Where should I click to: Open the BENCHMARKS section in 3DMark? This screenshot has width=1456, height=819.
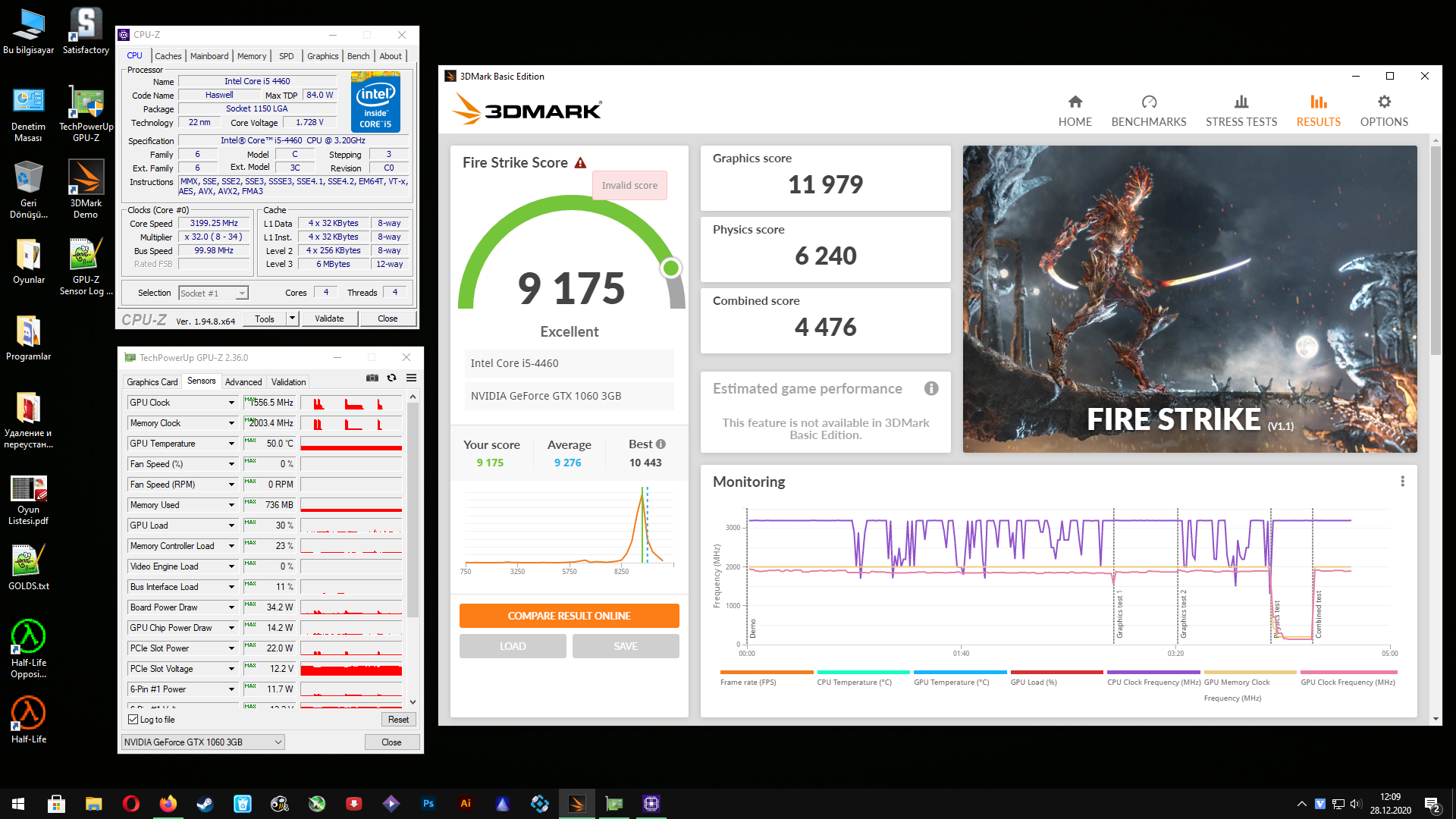coord(1149,111)
